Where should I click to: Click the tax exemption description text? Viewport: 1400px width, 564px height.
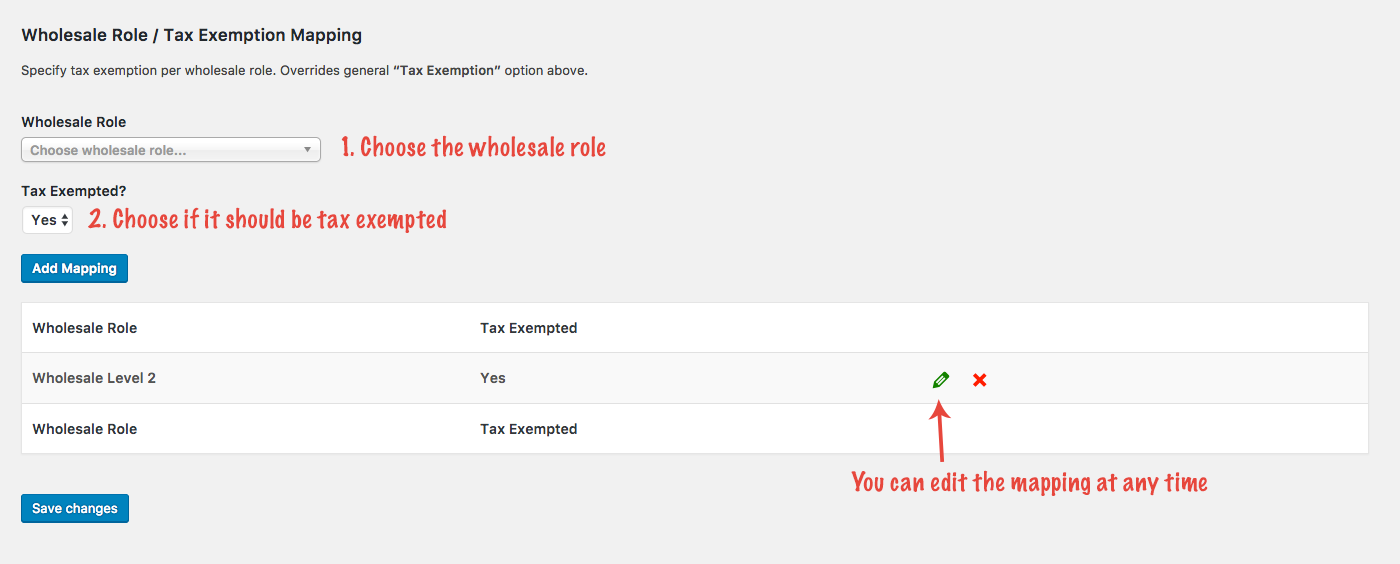click(304, 71)
